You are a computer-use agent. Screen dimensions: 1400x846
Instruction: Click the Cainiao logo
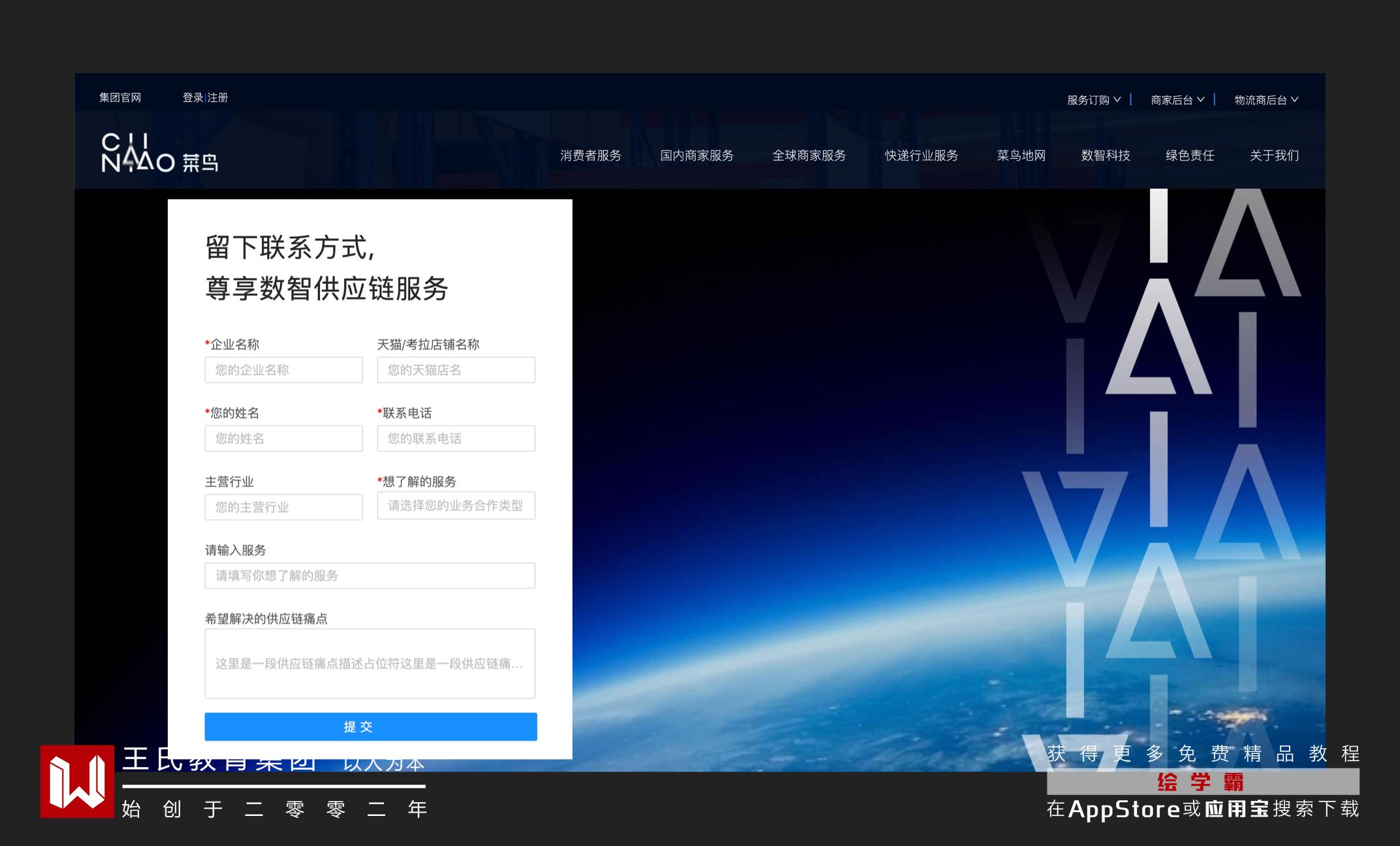coord(159,153)
